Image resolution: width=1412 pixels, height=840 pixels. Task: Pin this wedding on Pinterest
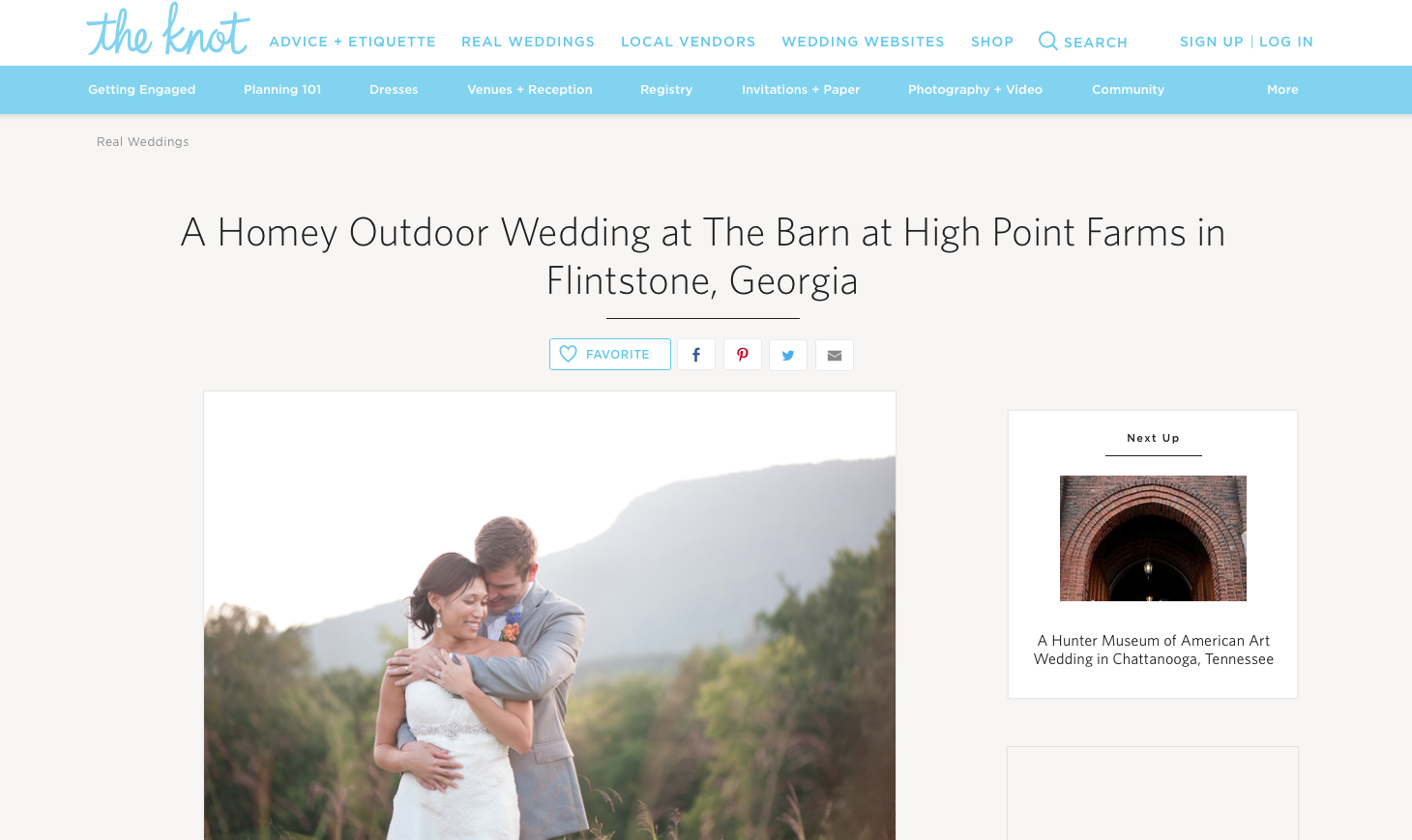(743, 355)
